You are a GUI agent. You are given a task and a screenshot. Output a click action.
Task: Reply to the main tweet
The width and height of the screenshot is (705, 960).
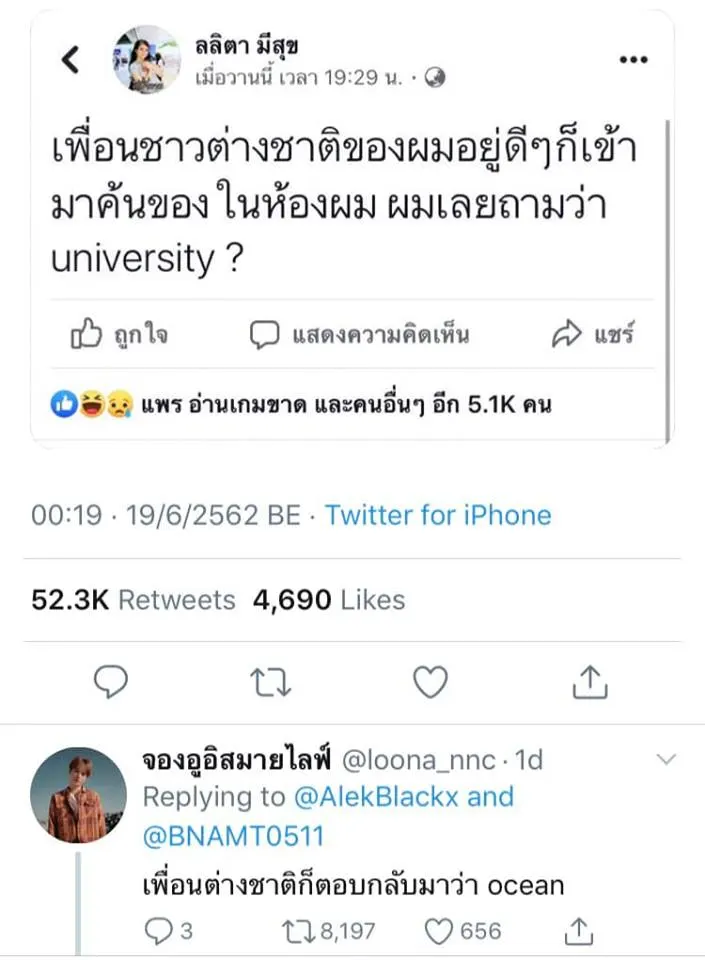[x=111, y=682]
